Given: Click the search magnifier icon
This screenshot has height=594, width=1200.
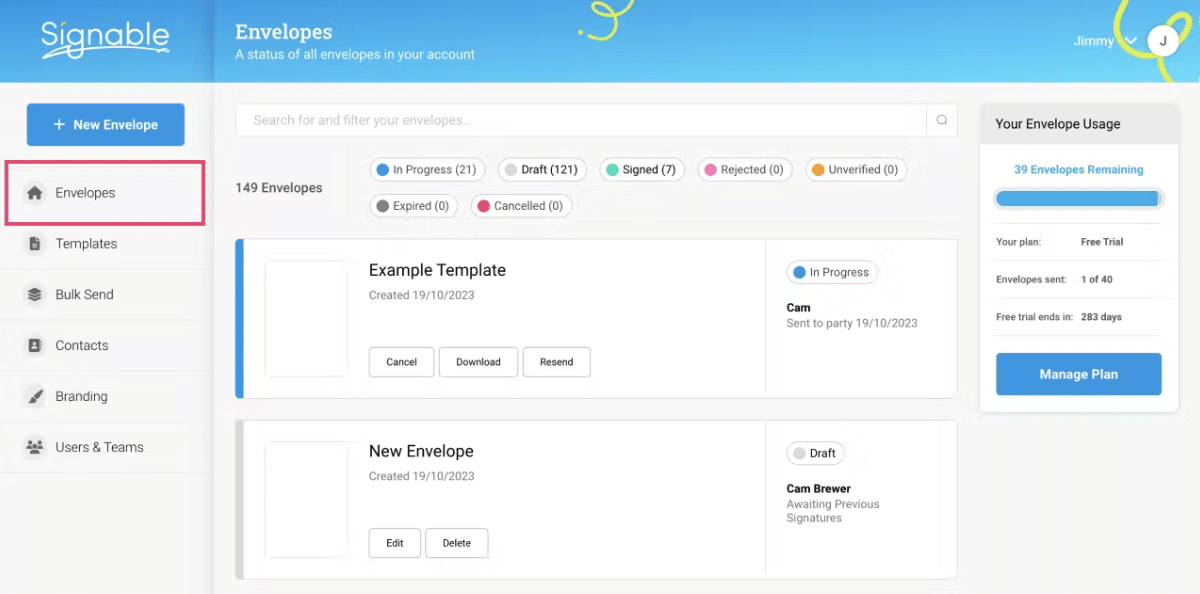Looking at the screenshot, I should 940,119.
